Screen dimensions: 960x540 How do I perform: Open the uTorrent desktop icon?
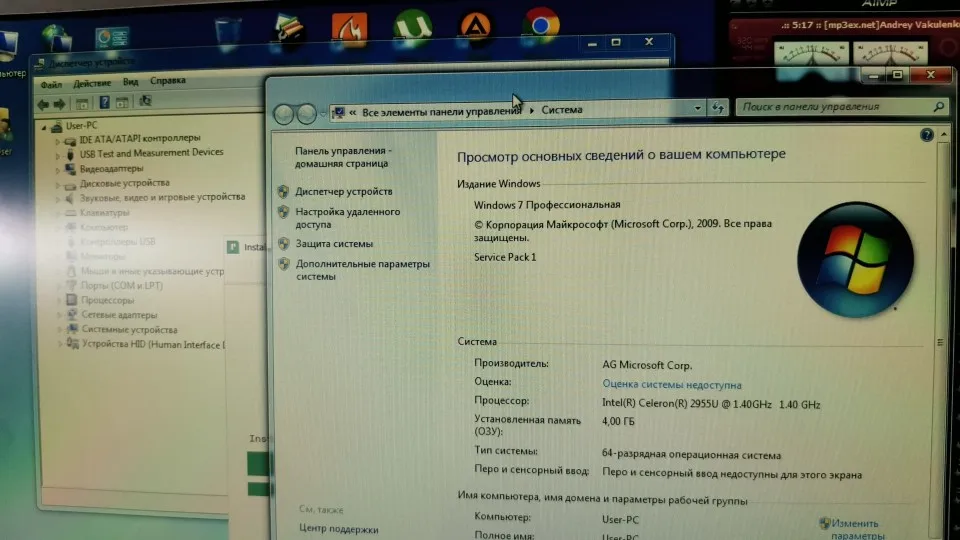pos(413,28)
